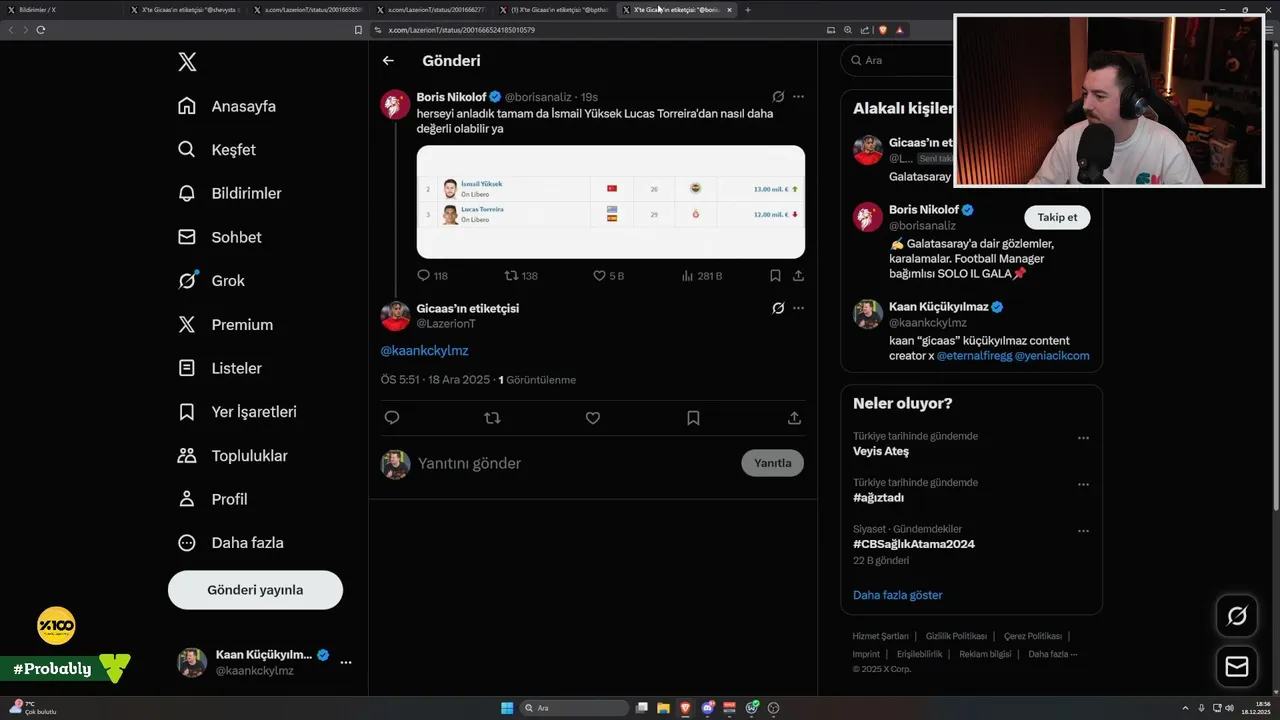This screenshot has height=720, width=1280.
Task: Open more options for #ağıztadı trend
Action: click(1083, 485)
